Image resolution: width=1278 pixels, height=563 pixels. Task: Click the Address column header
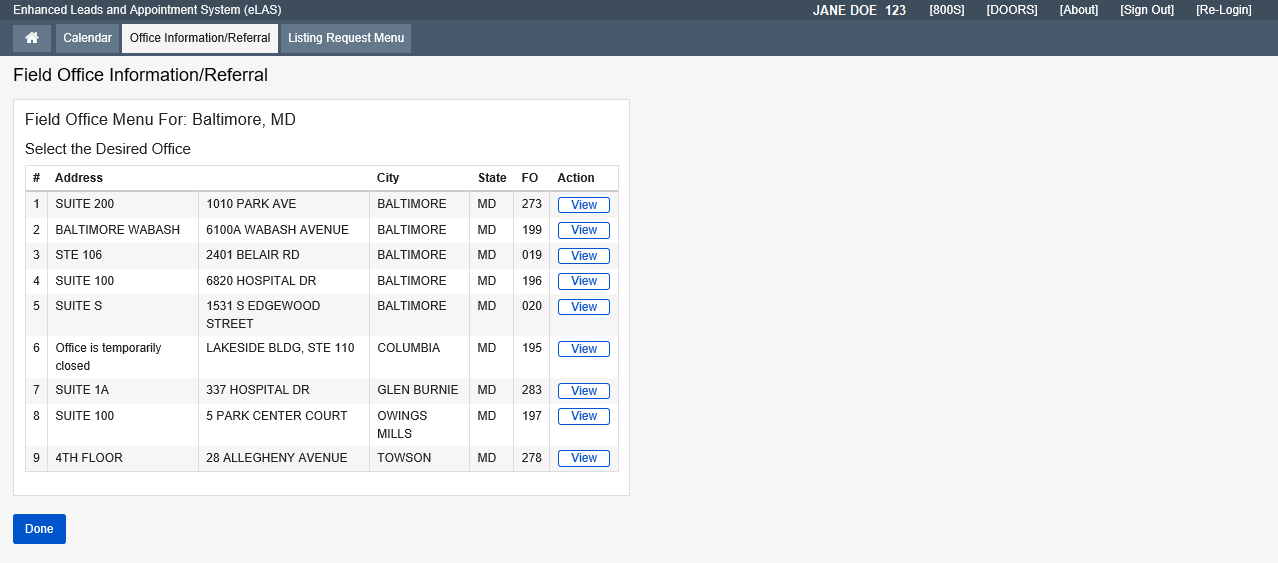tap(79, 178)
